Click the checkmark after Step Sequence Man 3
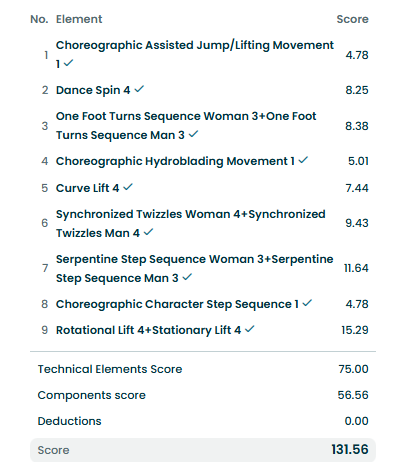Screen dimensions: 395x462 [188, 277]
